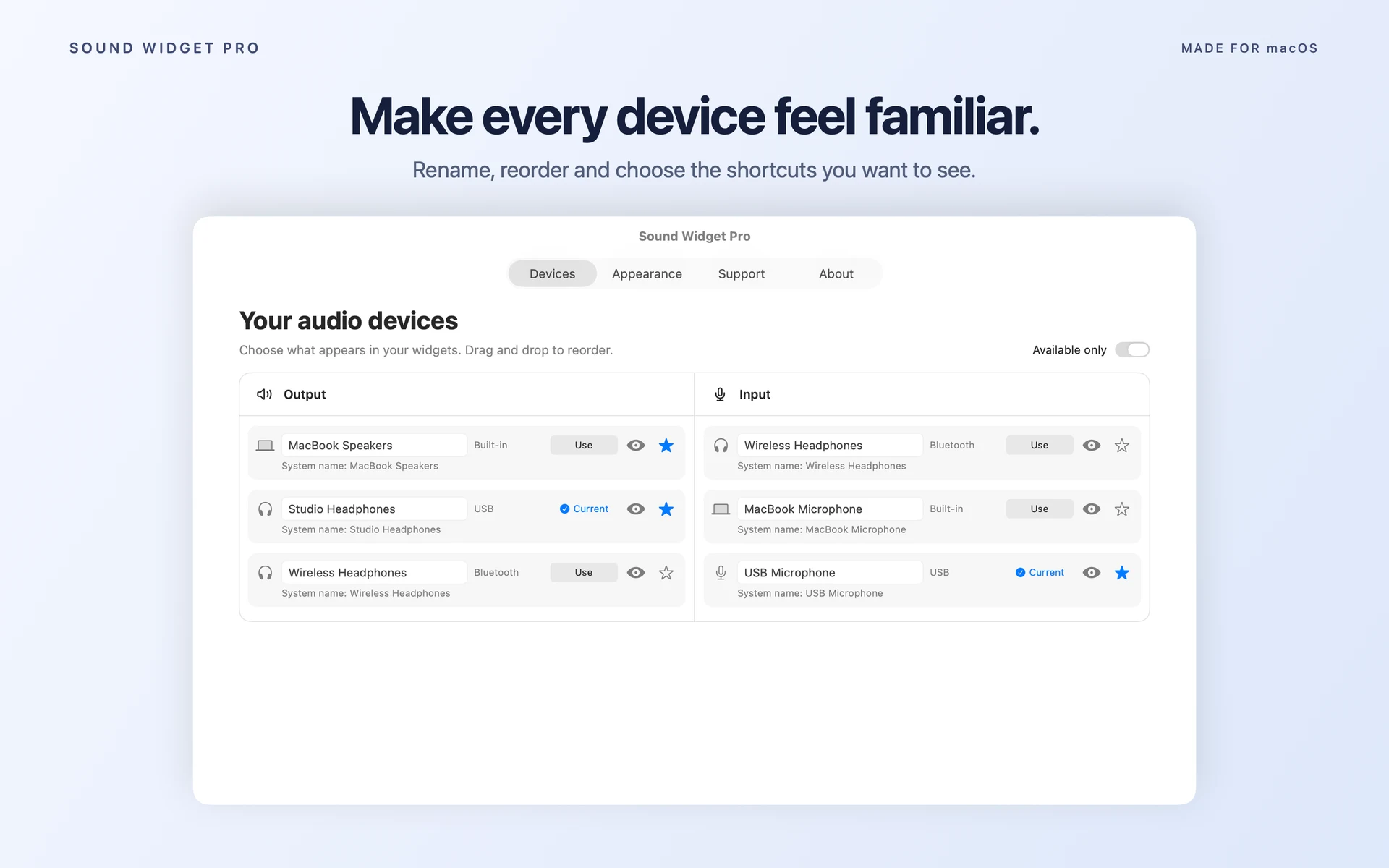This screenshot has width=1389, height=868.
Task: Click input Wireless Headphones name field
Action: (830, 446)
